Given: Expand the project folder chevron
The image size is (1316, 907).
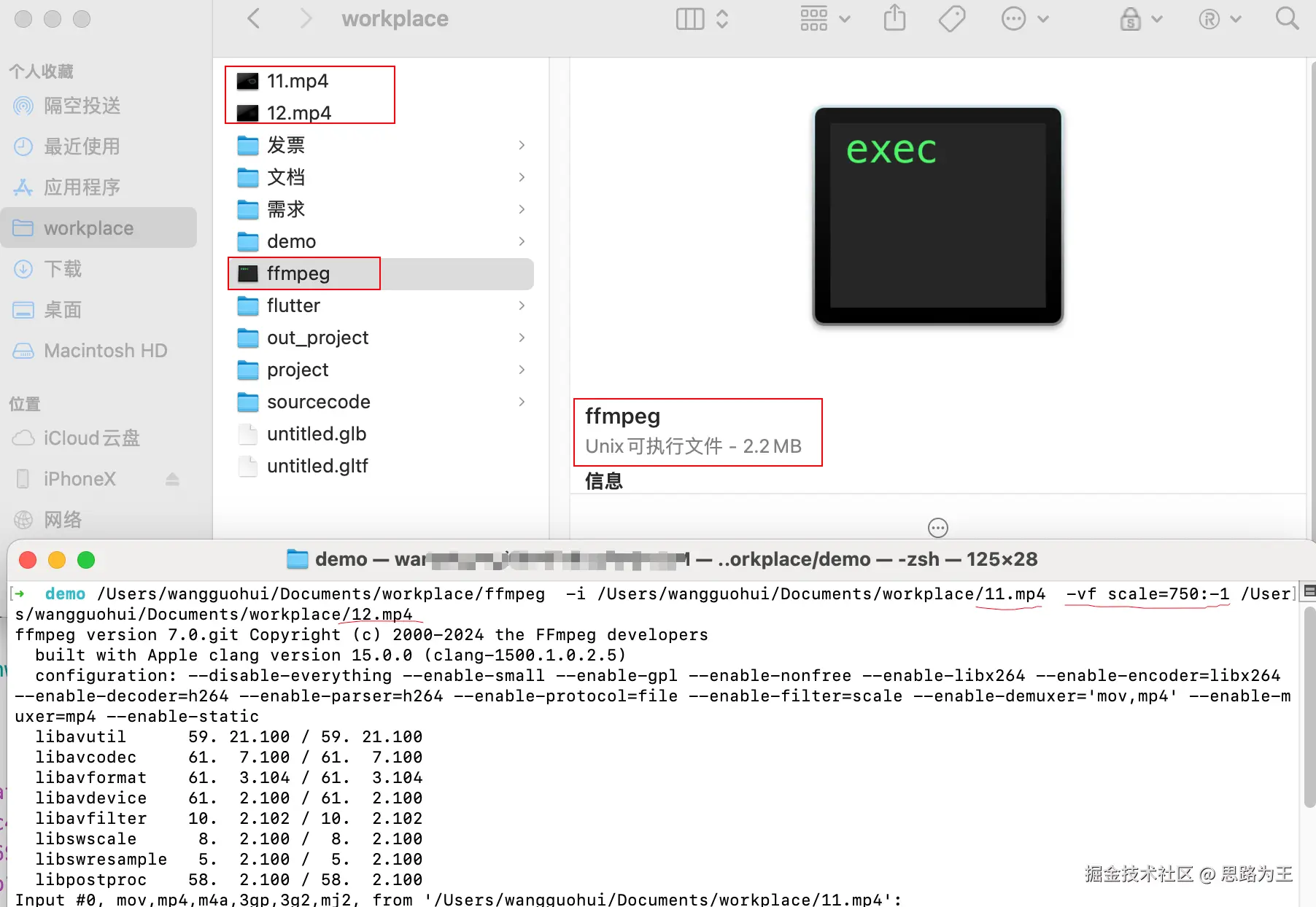Looking at the screenshot, I should click(522, 370).
